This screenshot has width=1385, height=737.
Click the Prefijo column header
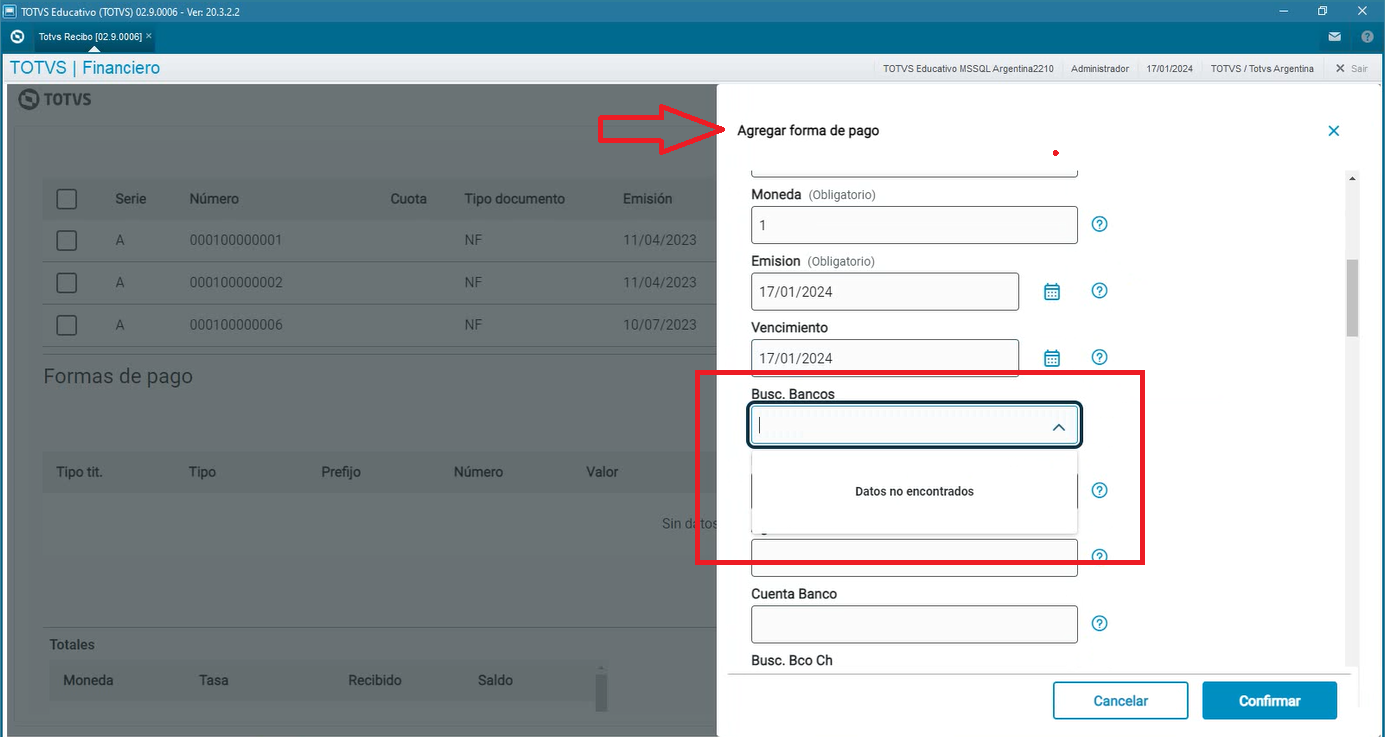341,472
